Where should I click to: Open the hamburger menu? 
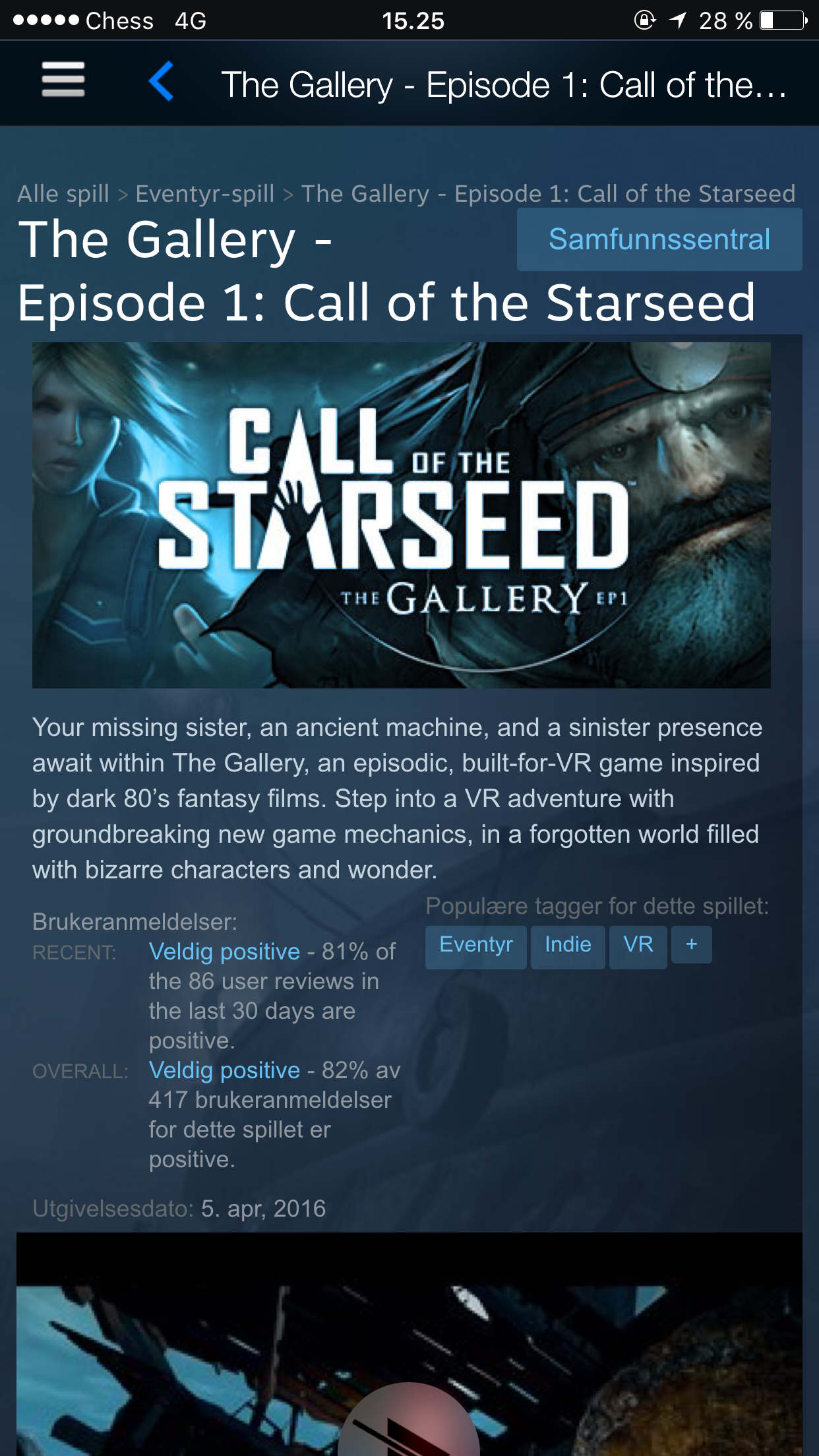tap(63, 80)
